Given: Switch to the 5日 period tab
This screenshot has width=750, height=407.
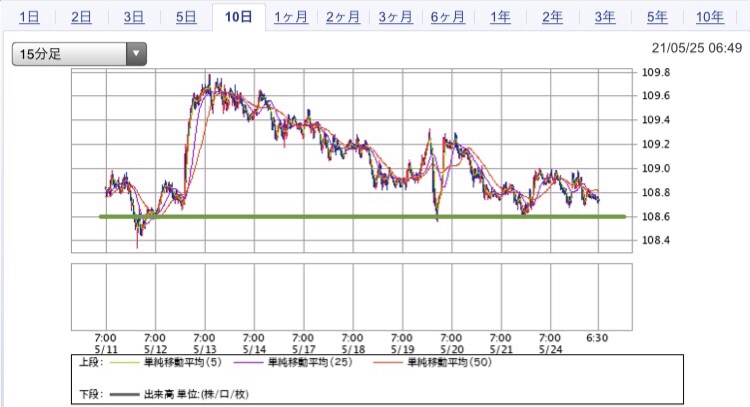Looking at the screenshot, I should point(186,17).
